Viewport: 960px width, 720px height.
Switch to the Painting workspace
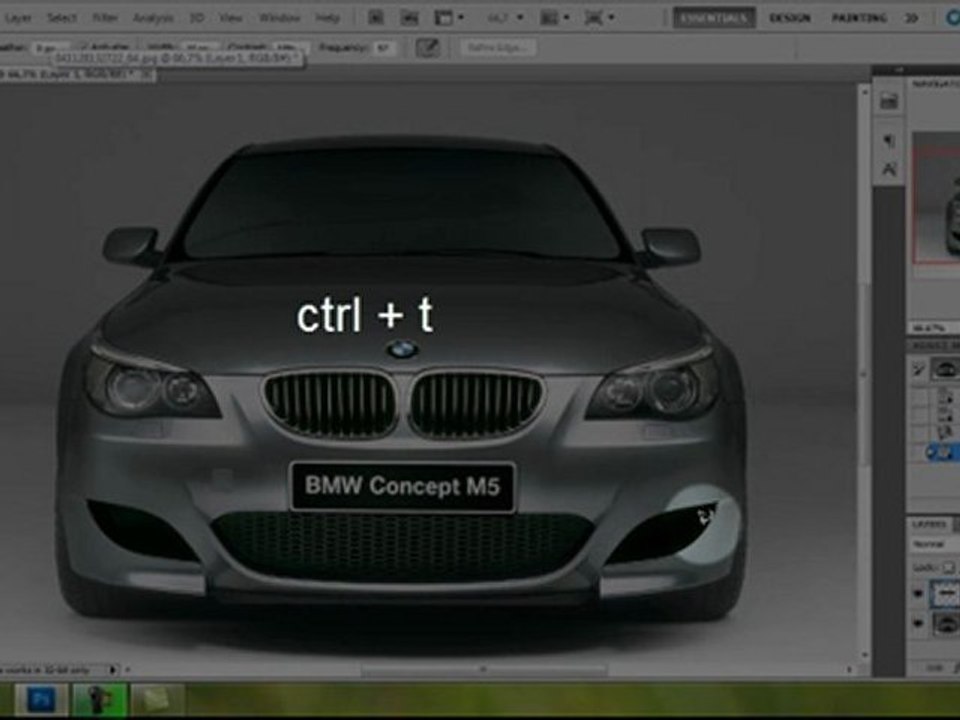(x=858, y=18)
